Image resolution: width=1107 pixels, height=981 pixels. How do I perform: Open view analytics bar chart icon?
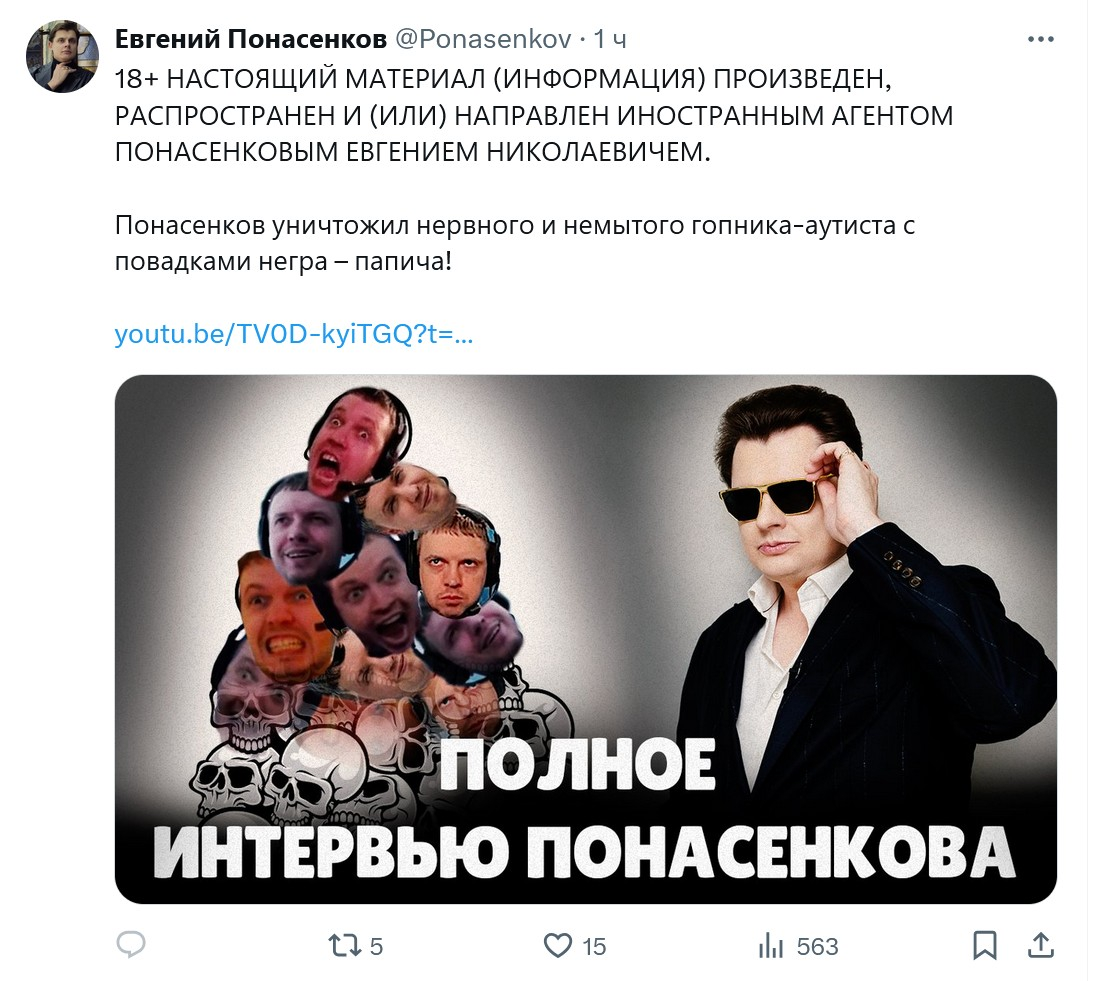tap(771, 946)
